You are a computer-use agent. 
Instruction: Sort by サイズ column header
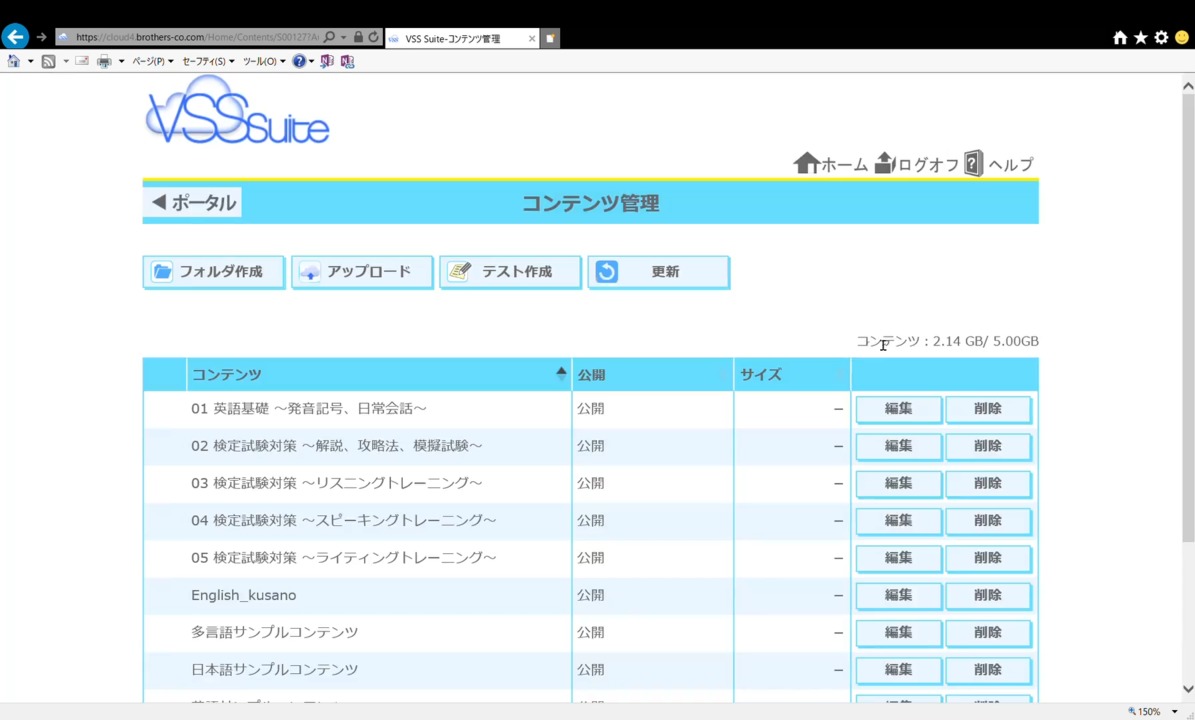tap(792, 375)
